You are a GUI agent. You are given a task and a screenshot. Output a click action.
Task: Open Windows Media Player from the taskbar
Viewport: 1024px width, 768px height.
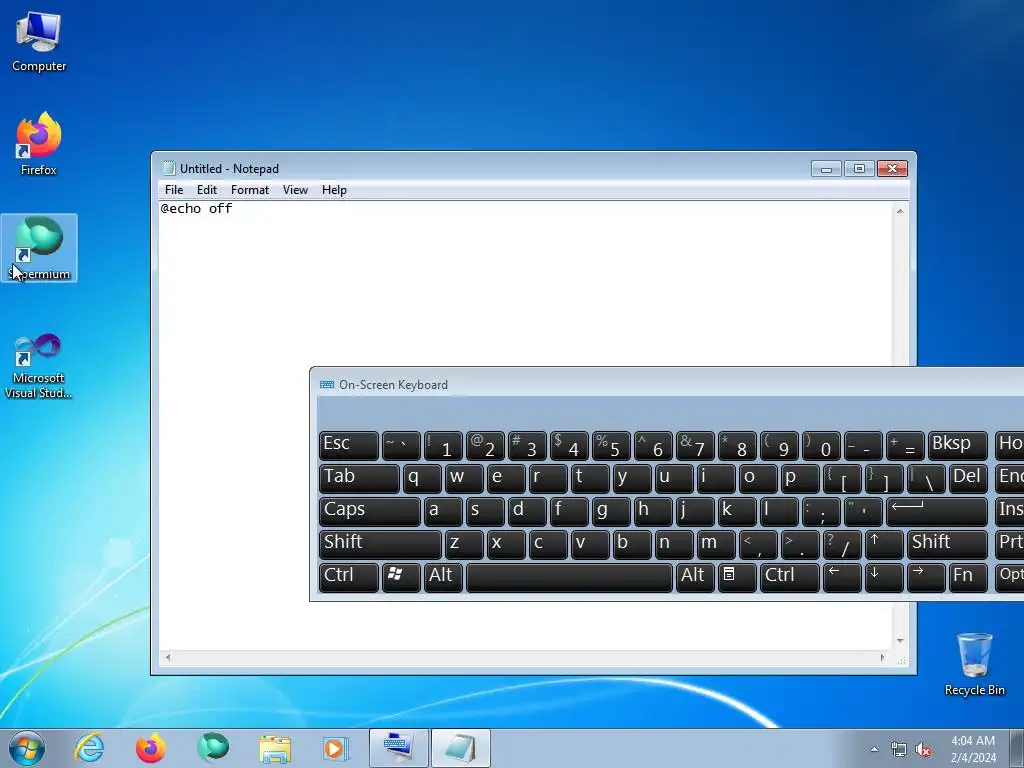coord(336,748)
